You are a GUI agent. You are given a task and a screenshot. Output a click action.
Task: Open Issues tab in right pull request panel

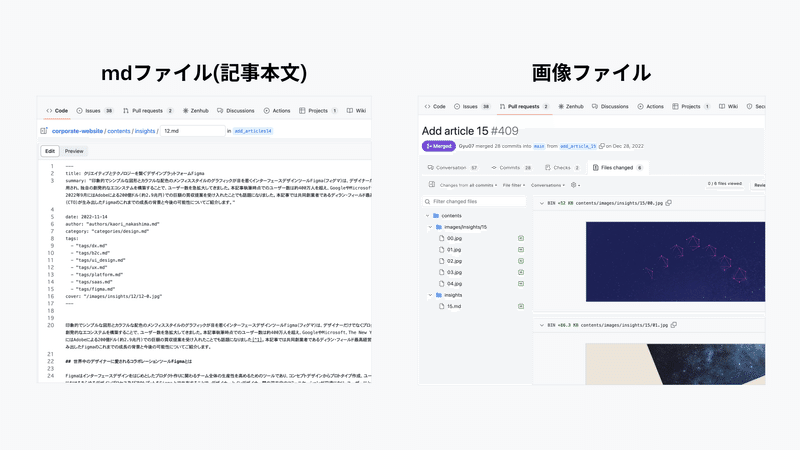[x=472, y=107]
